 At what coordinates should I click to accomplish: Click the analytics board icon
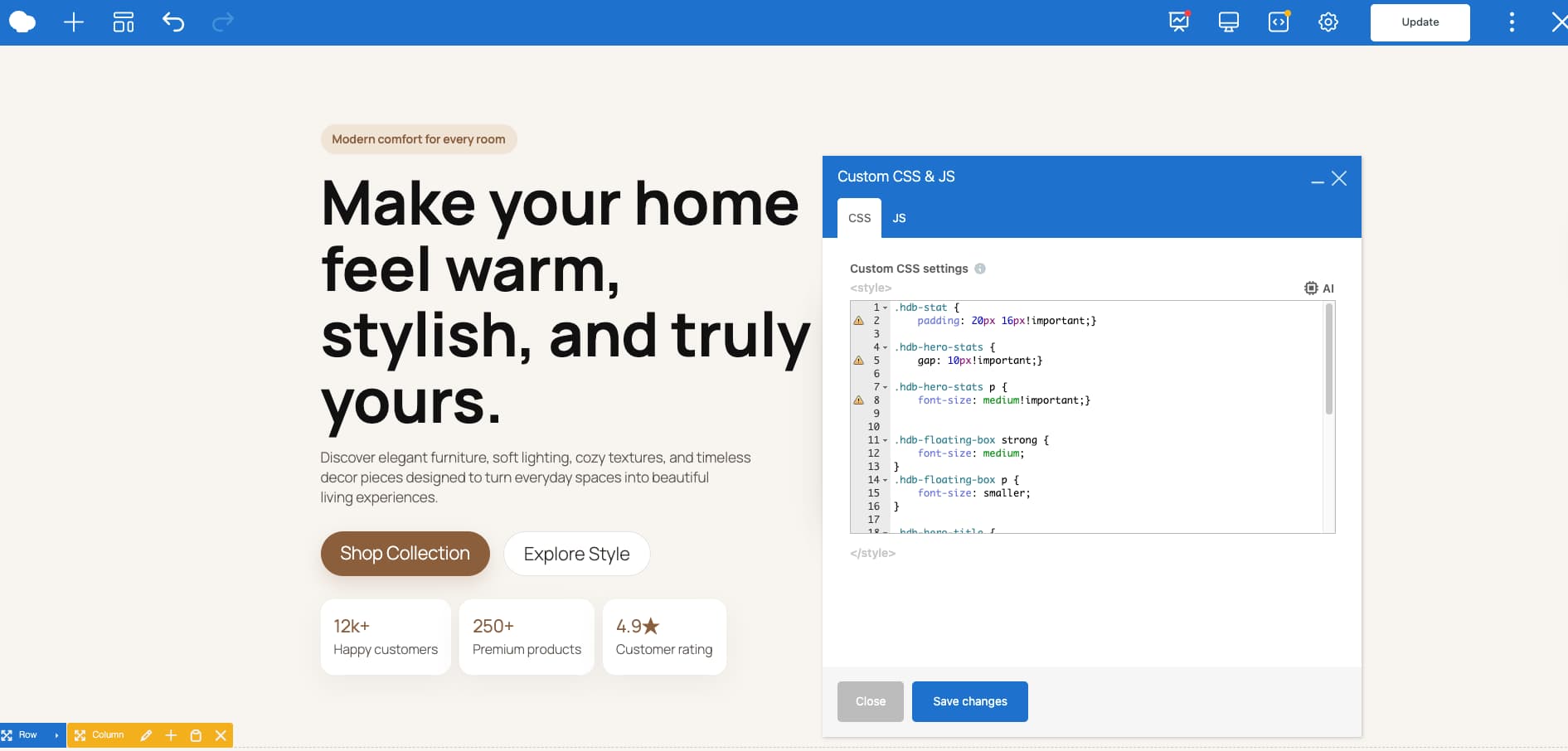1177,22
